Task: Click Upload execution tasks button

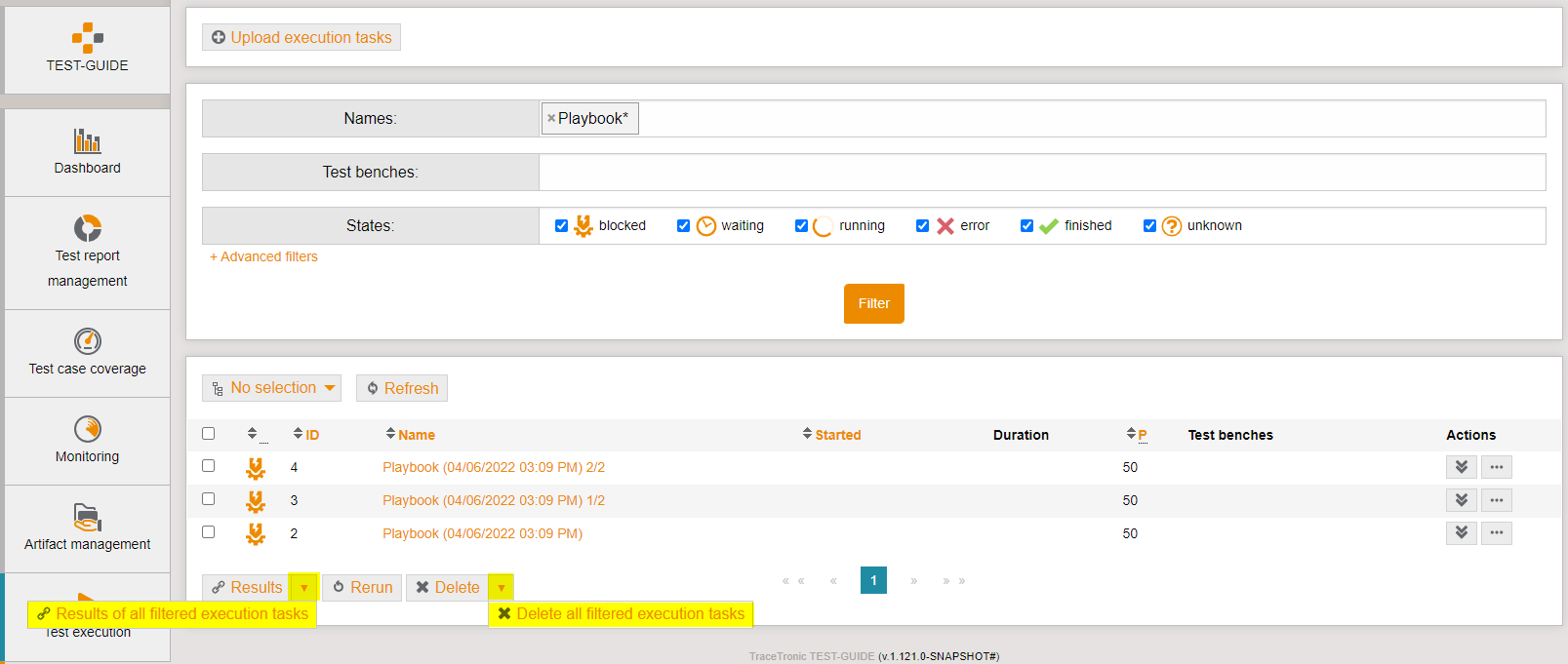Action: click(302, 37)
